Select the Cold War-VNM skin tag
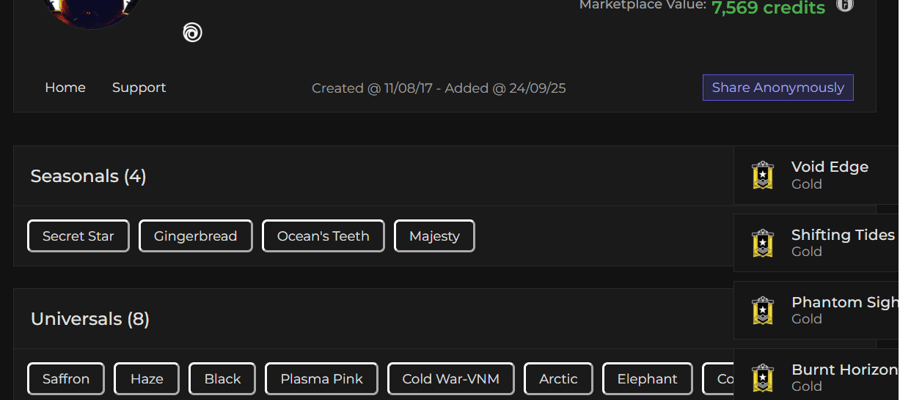900x400 pixels. point(451,379)
